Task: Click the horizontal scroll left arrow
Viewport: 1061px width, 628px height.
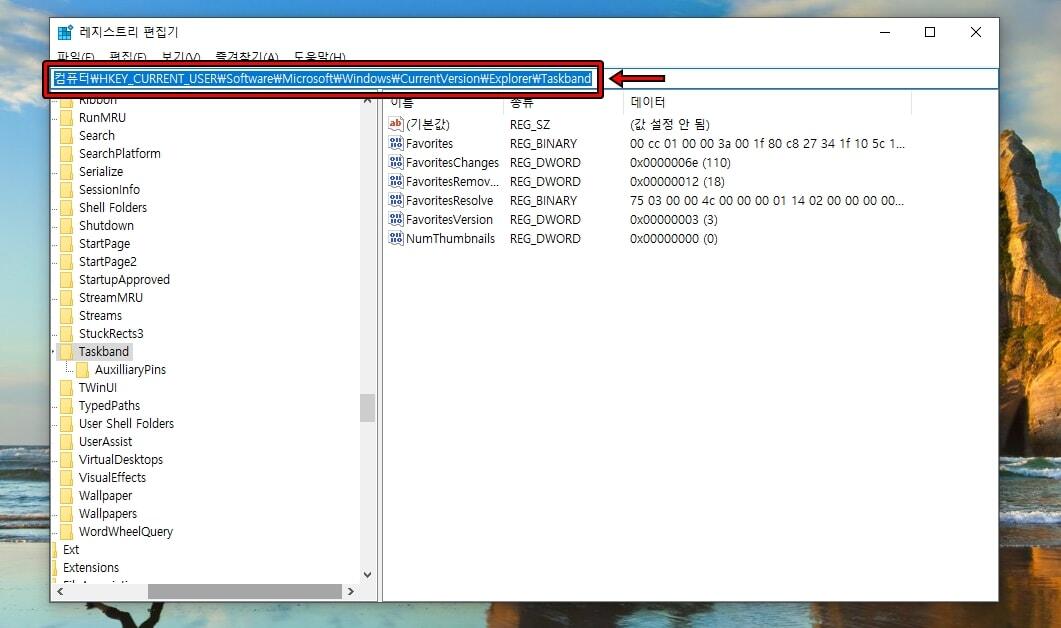Action: coord(60,591)
